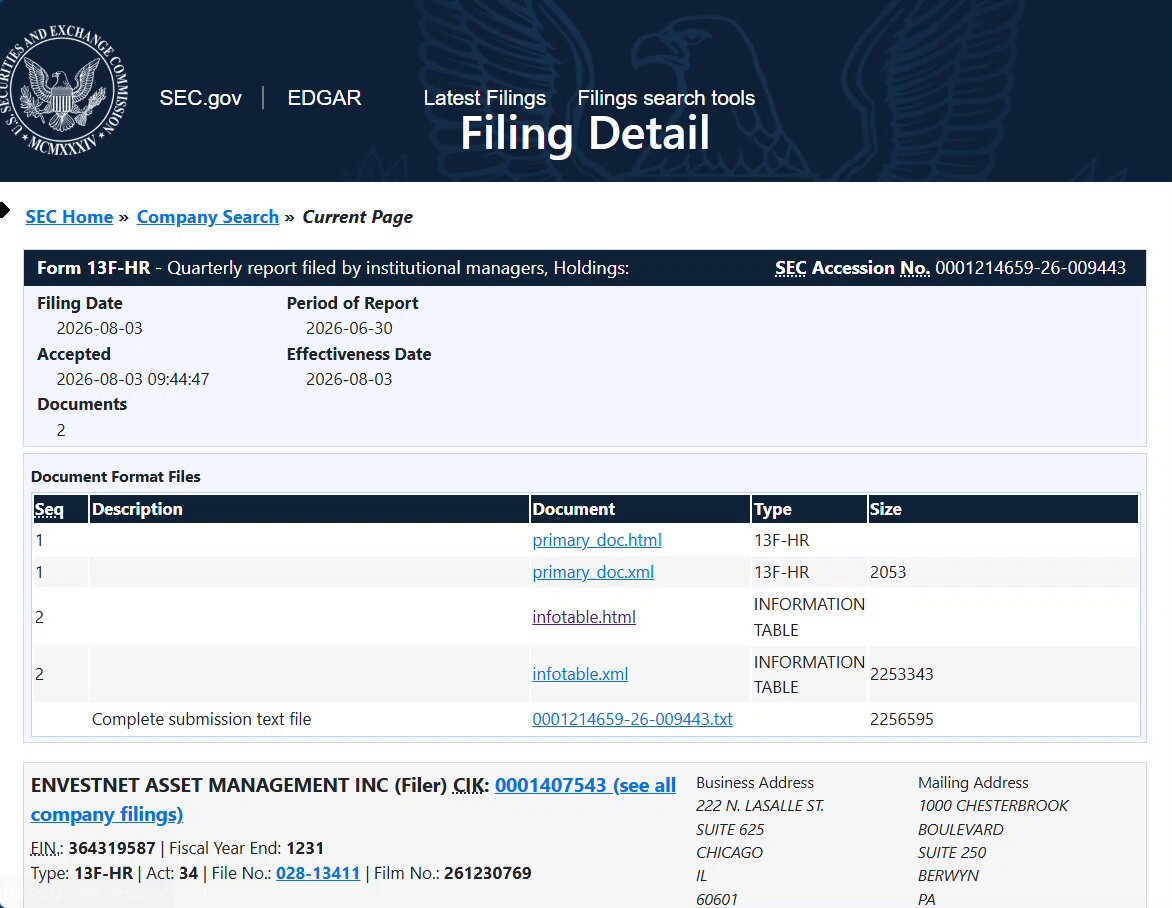Viewport: 1172px width, 908px height.
Task: Click EIN value 364319587
Action: pos(112,848)
